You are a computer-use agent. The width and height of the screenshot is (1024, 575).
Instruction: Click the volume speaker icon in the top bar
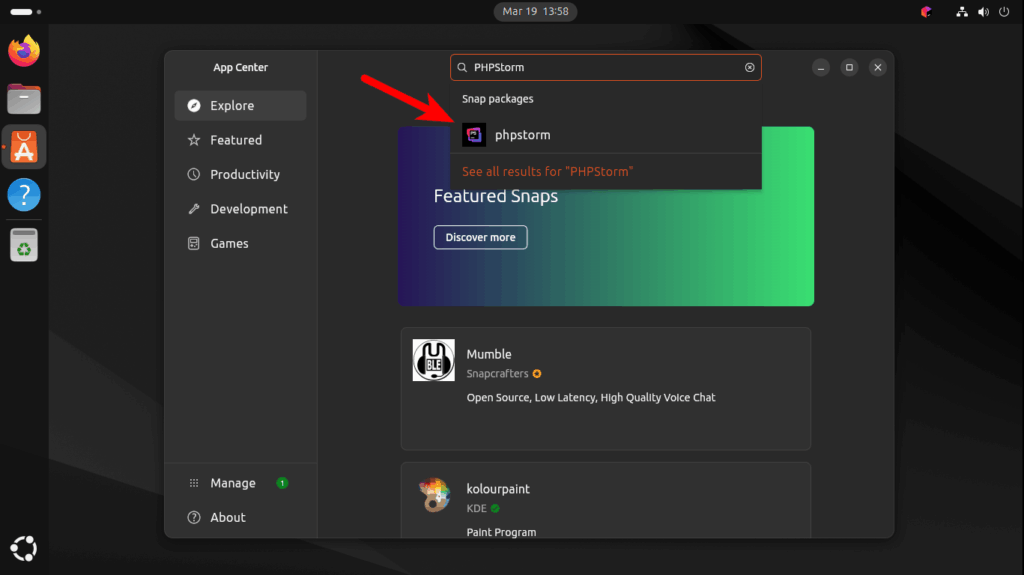coord(984,12)
